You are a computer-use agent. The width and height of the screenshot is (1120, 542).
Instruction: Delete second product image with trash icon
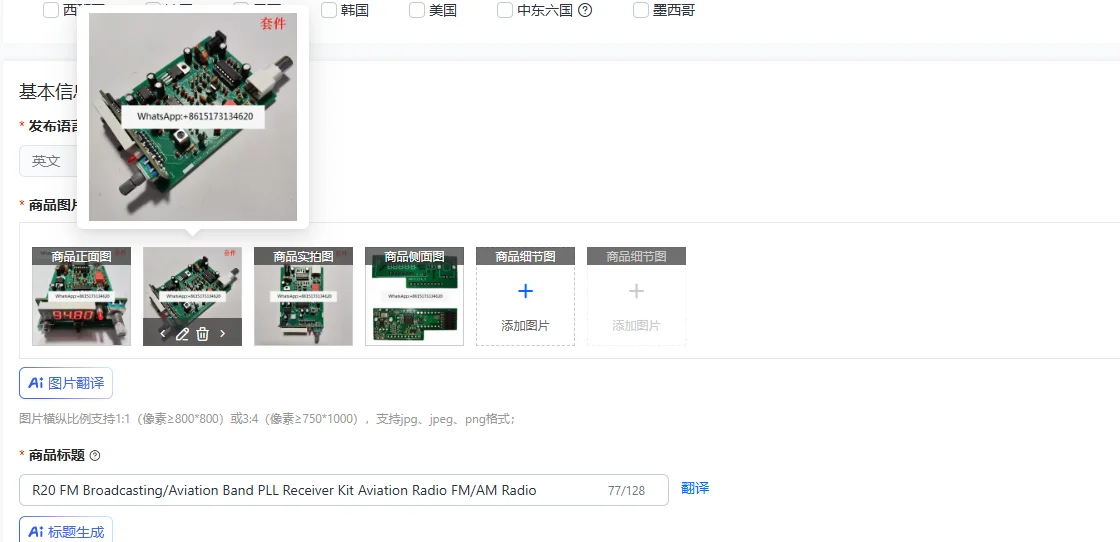tap(203, 333)
